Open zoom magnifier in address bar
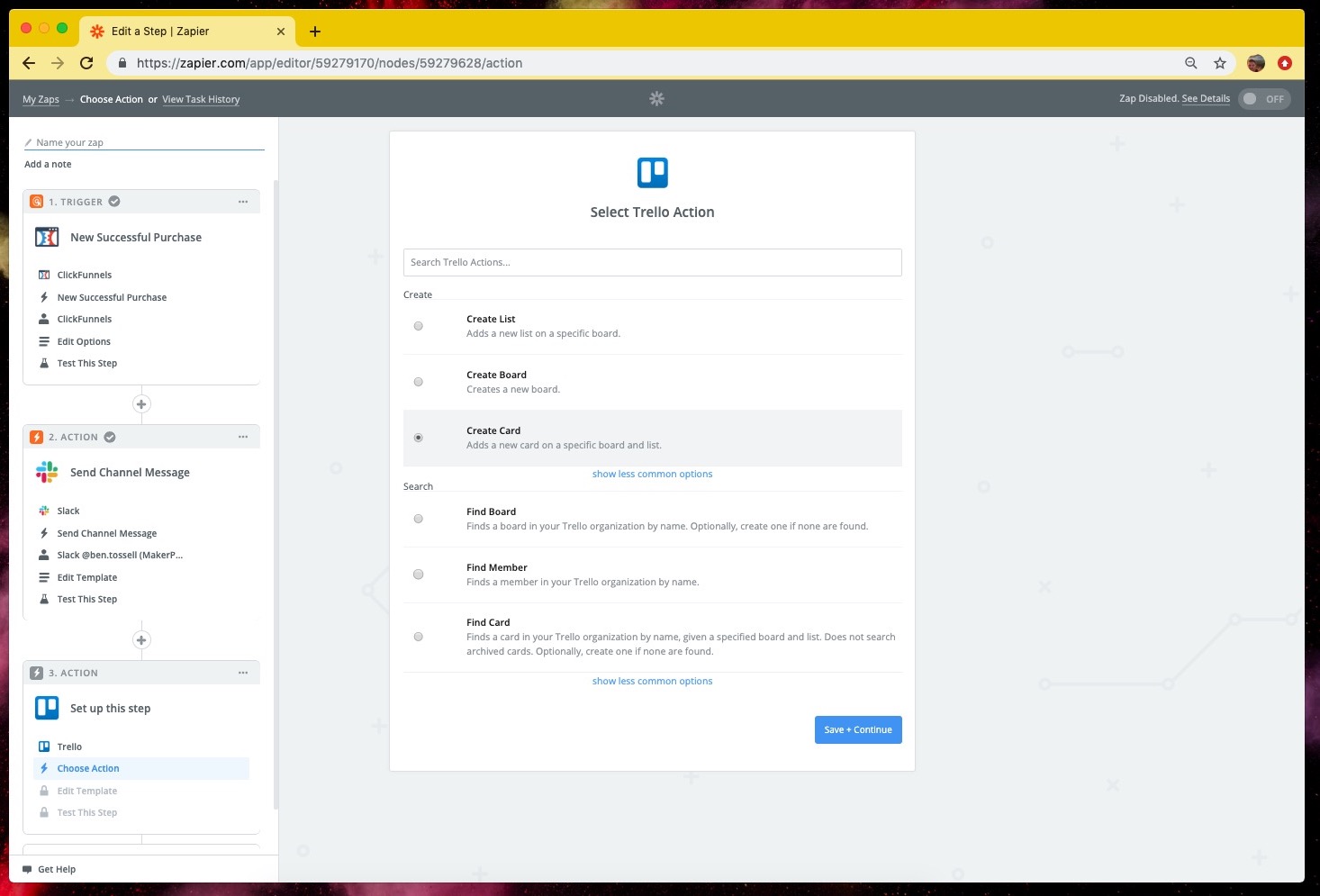This screenshot has height=896, width=1320. (x=1191, y=63)
